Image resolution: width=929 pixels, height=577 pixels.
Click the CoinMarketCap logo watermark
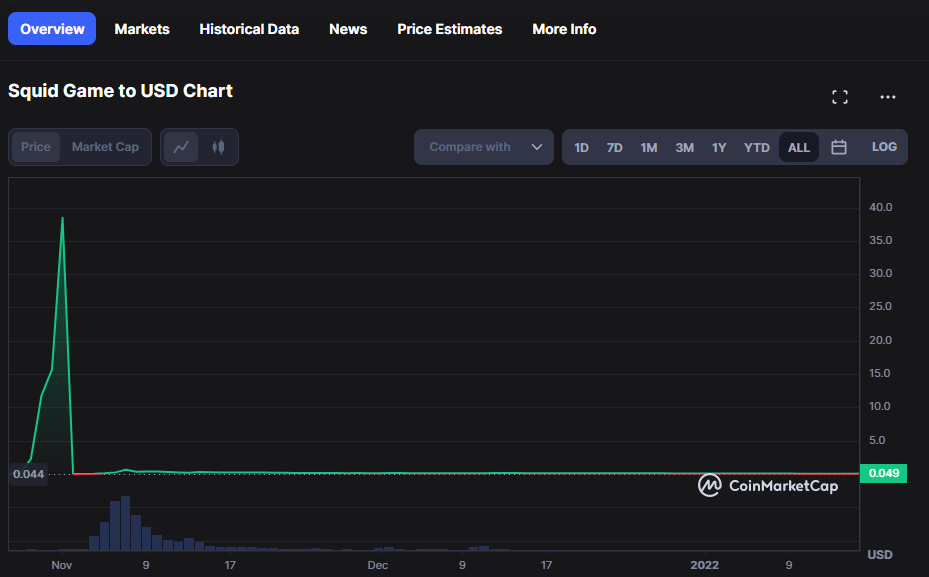(x=768, y=486)
